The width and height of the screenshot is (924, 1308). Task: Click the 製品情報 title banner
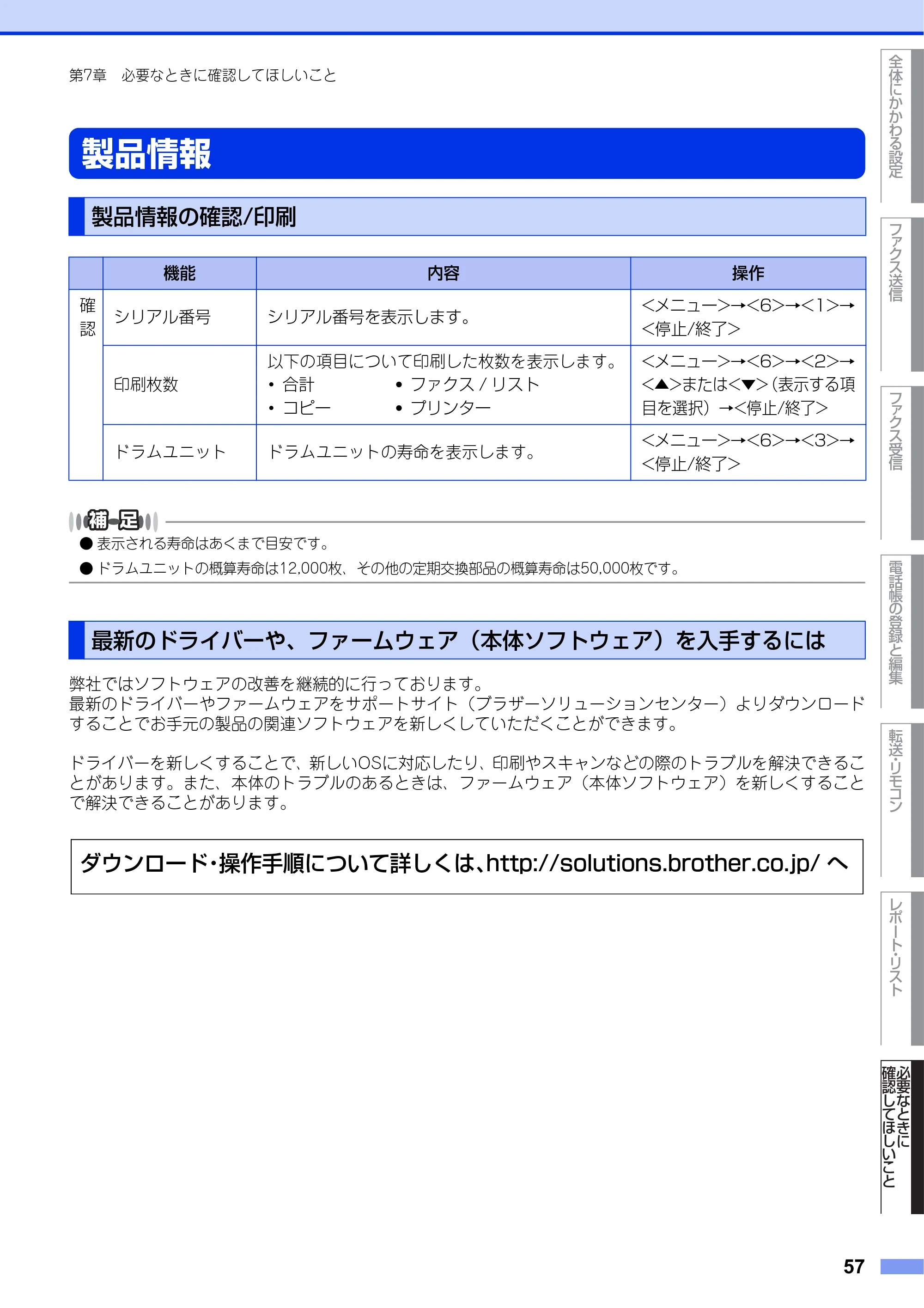(x=467, y=153)
